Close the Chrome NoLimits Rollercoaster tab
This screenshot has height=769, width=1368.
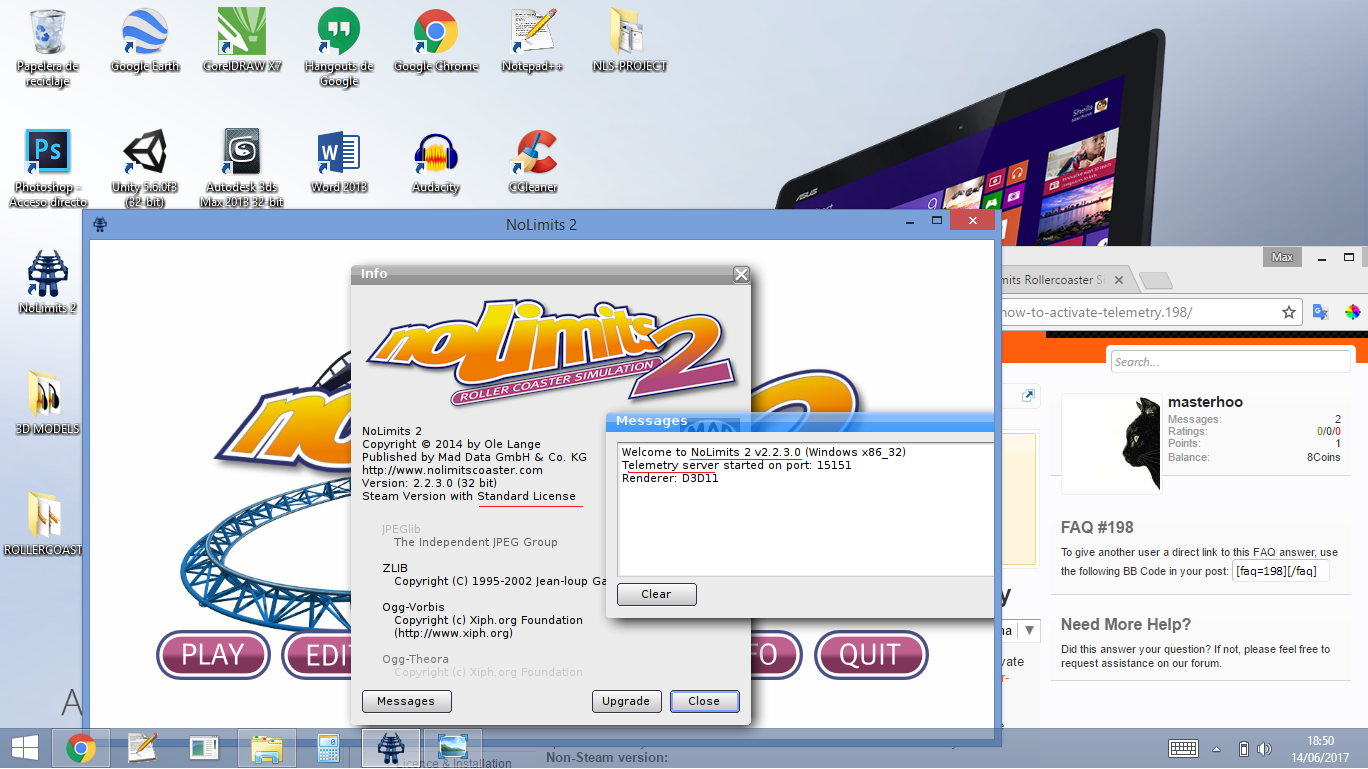tap(1119, 281)
